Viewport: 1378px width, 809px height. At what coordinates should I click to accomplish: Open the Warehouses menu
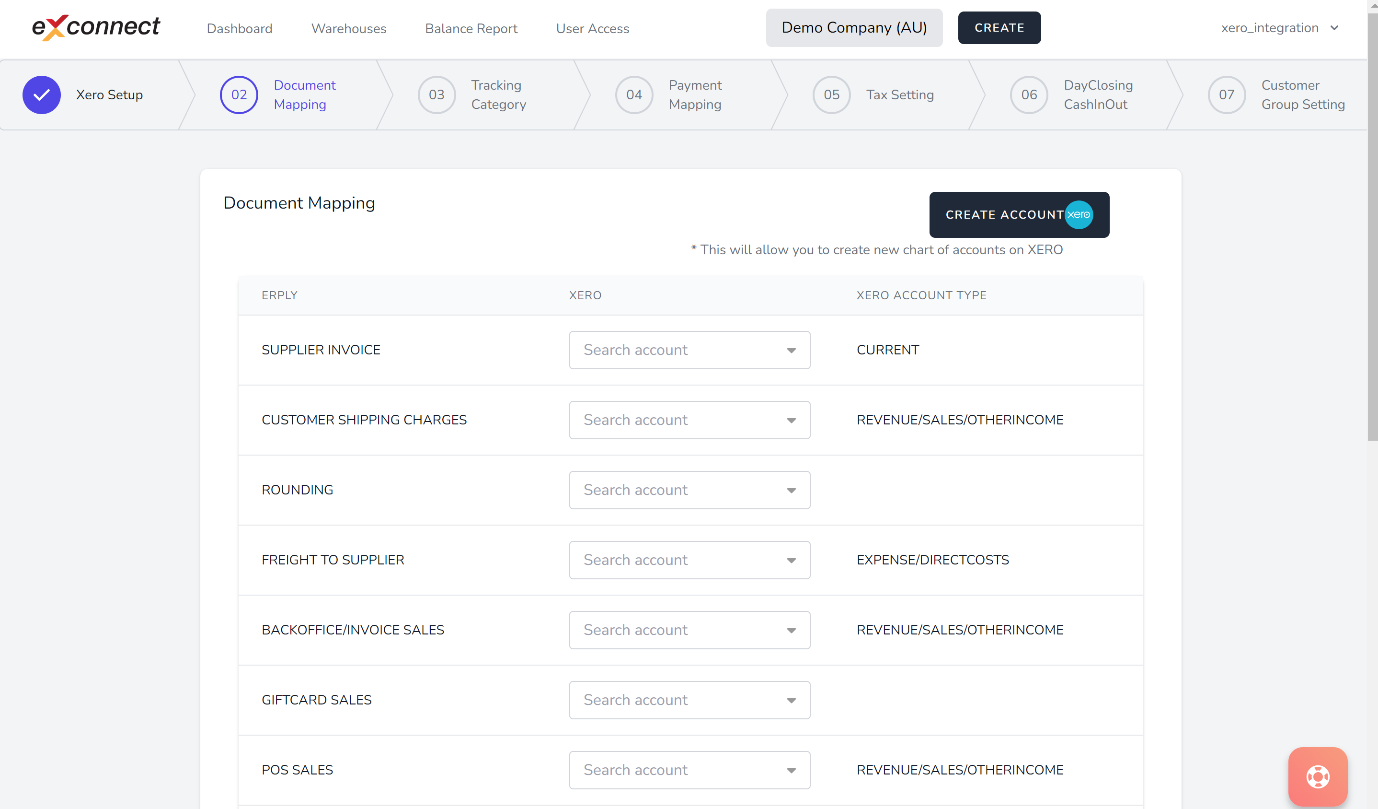click(349, 28)
